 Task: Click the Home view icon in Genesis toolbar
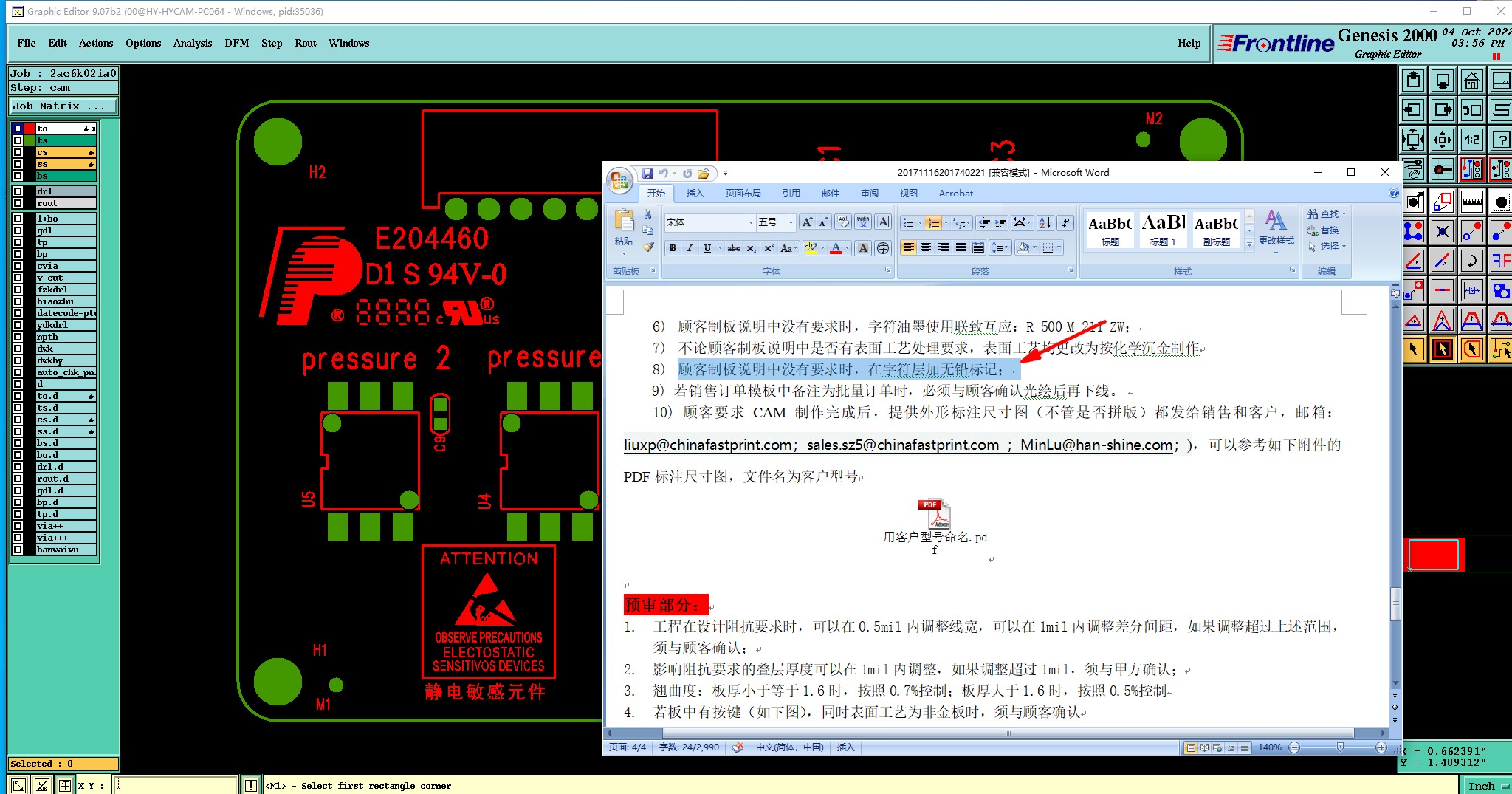1471,81
